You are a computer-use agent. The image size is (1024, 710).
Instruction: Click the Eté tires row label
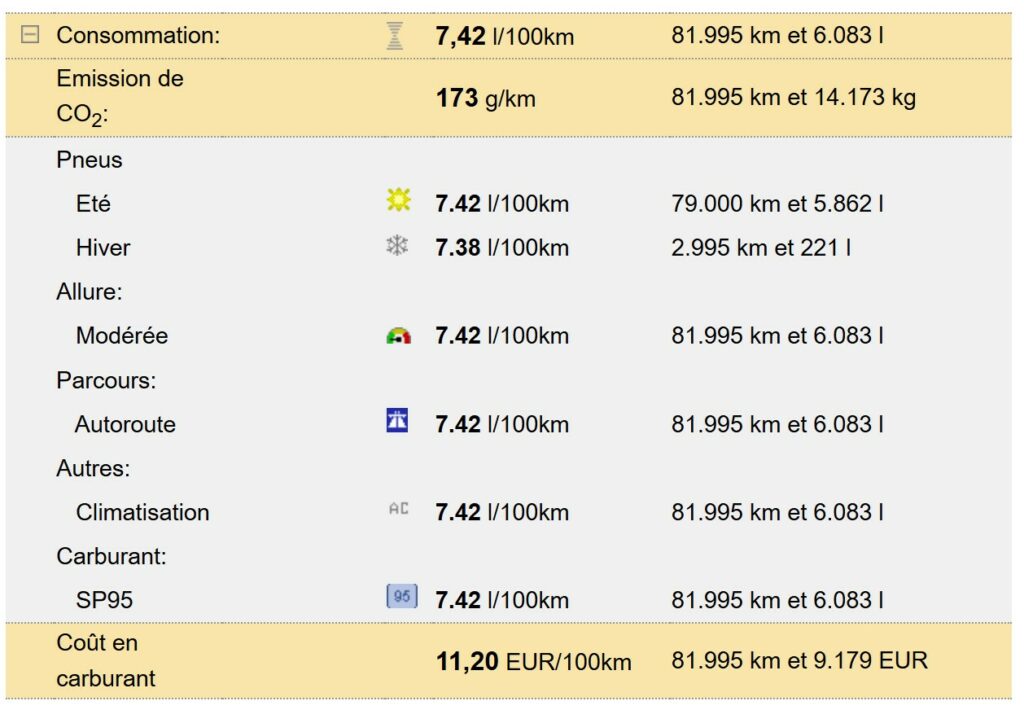coord(93,204)
